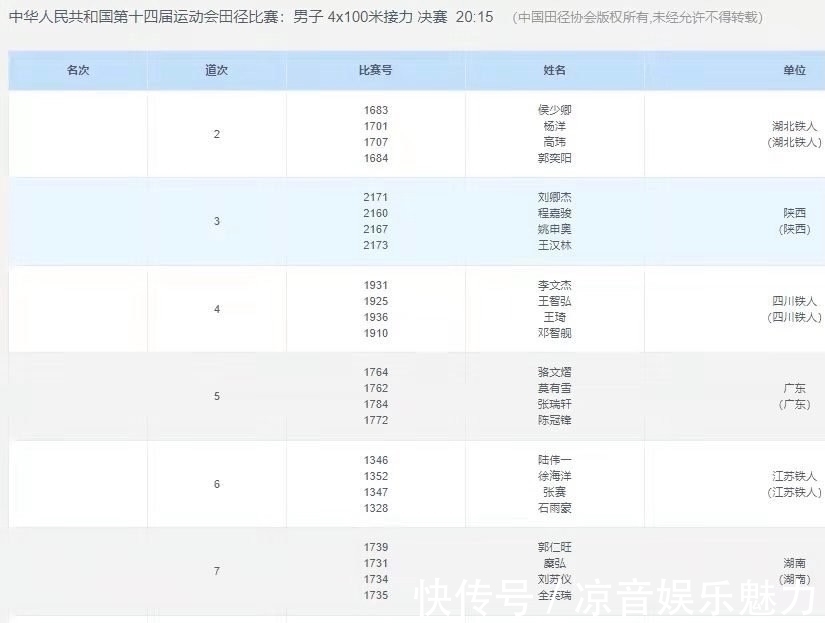Click bib number 1707
Screen dimensions: 825x623
tap(376, 142)
